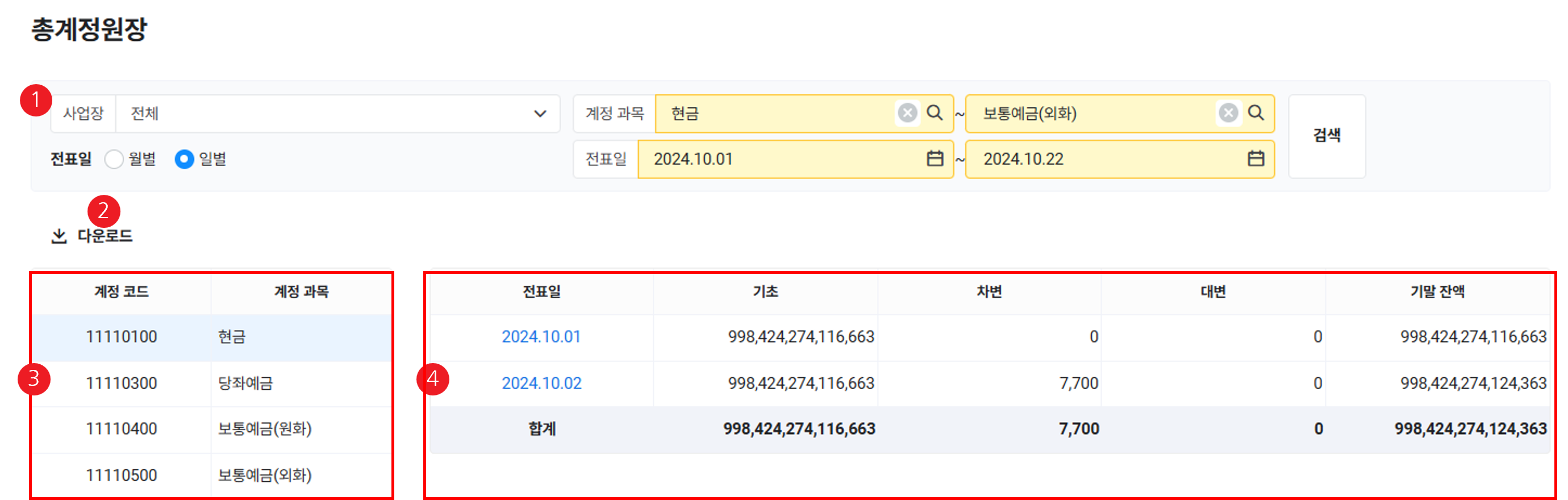
Task: Click the download arrow icon
Action: point(59,236)
